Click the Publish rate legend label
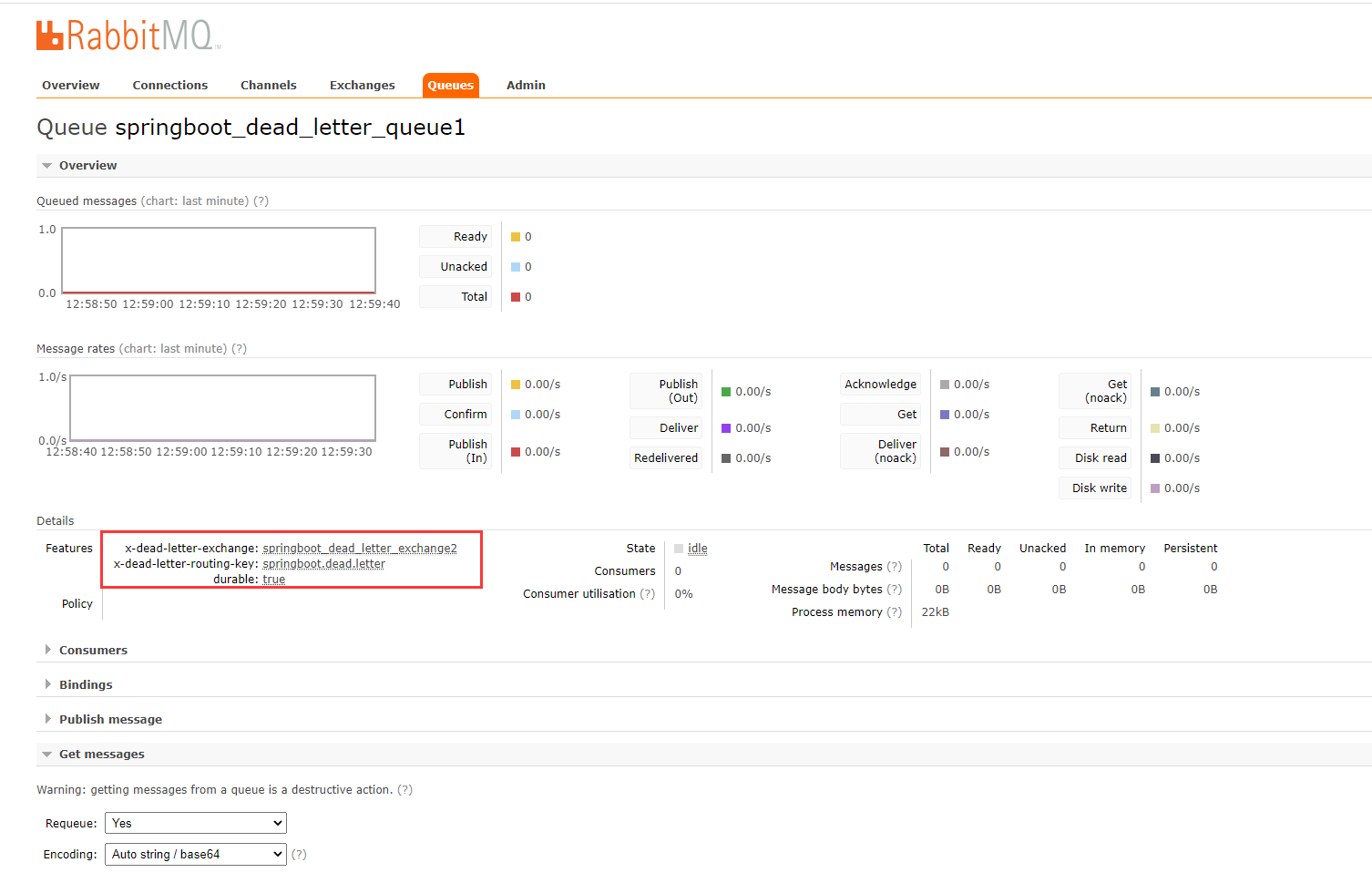 pos(456,384)
